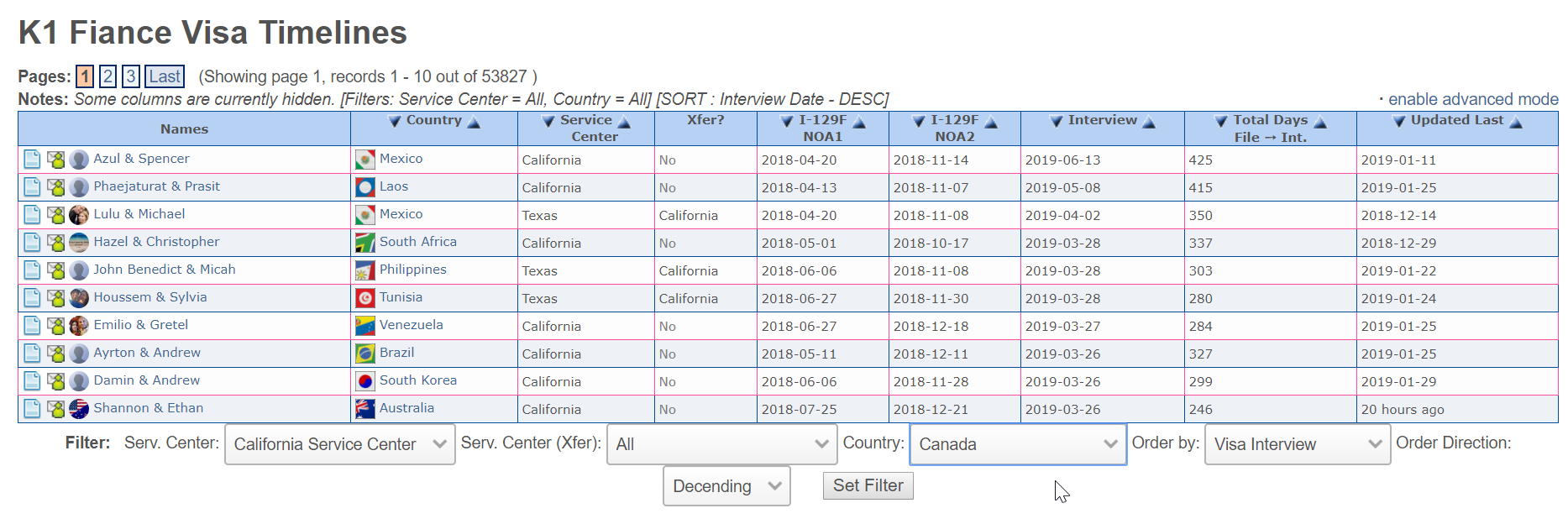Sort Country column ascending arrow
1568x524 pixels.
coord(474,122)
